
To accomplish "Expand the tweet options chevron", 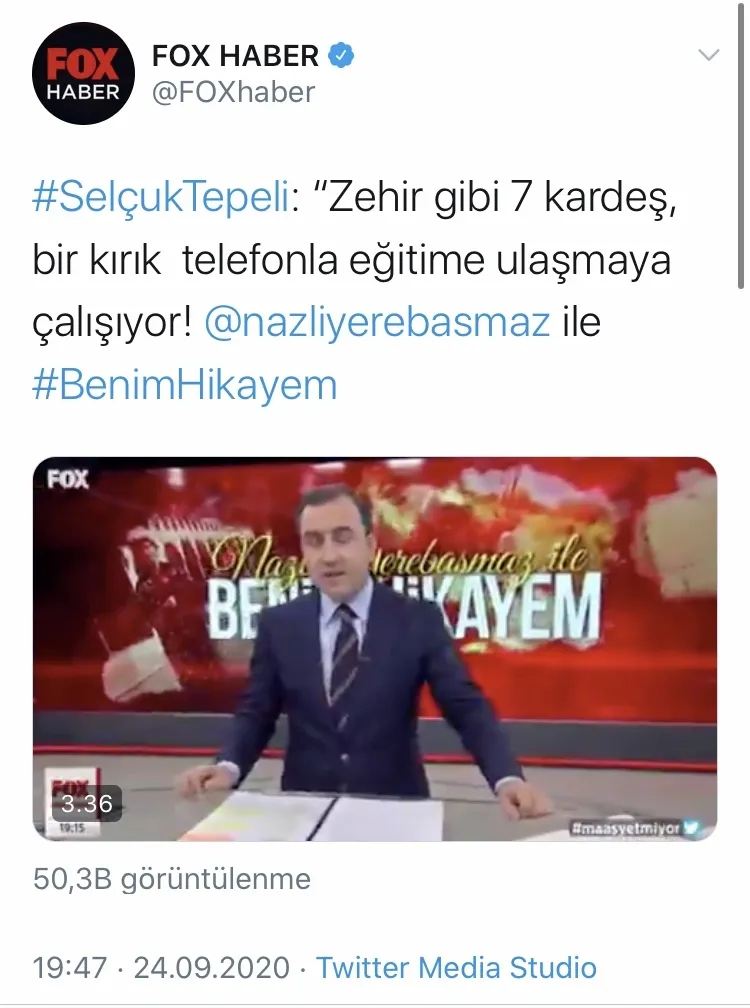I will pos(708,55).
